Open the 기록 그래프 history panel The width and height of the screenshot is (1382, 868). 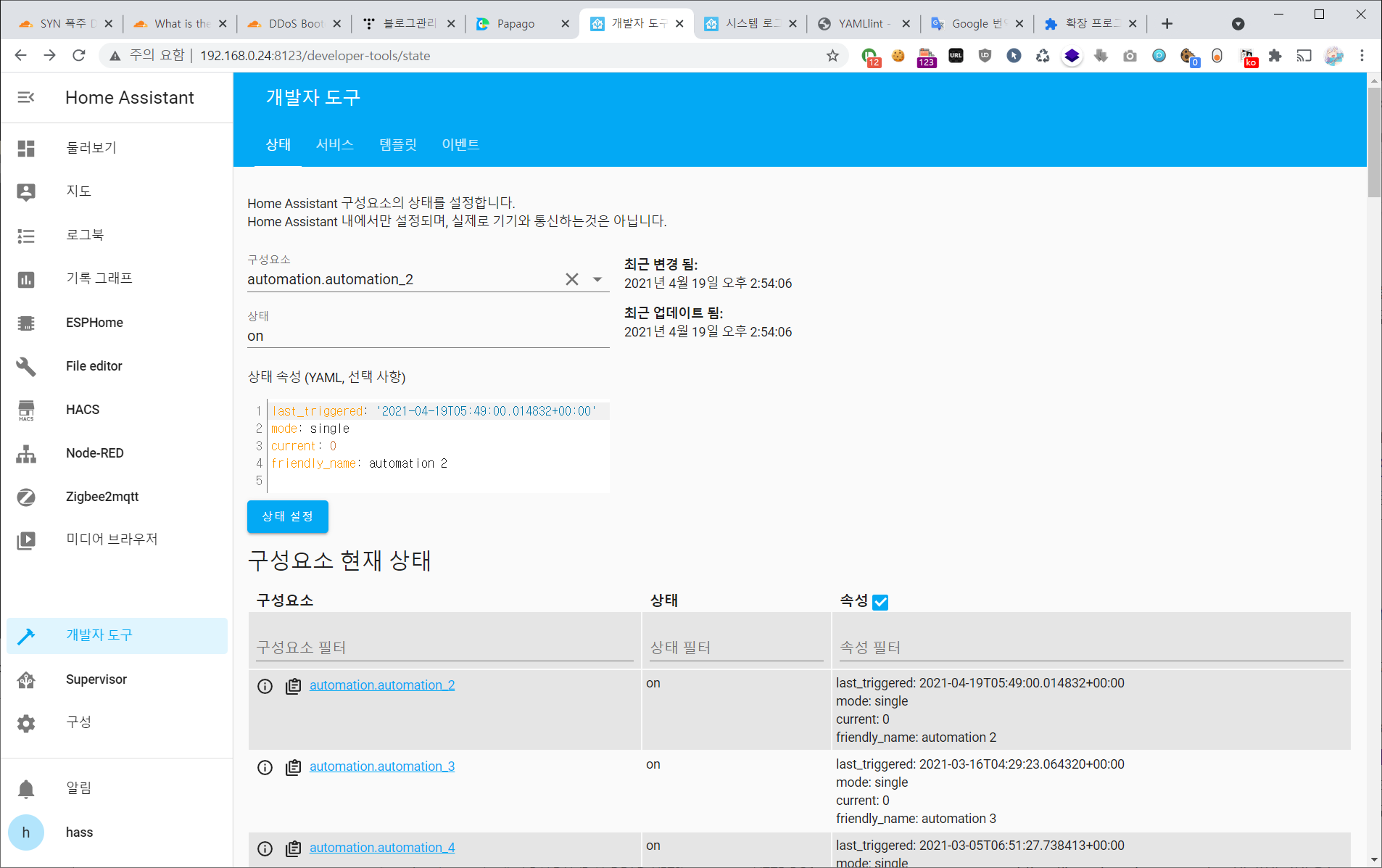99,278
